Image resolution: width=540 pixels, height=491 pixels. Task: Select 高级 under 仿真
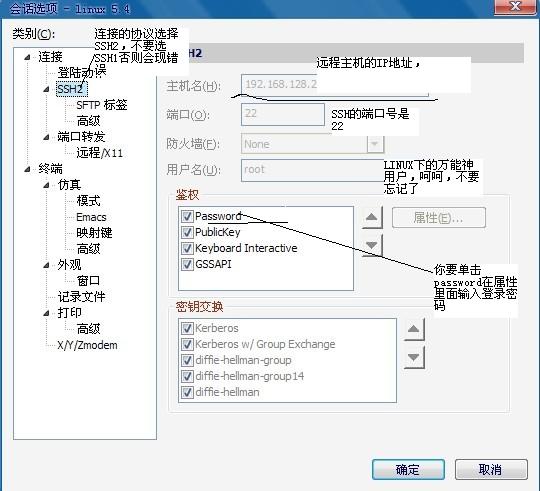point(89,249)
